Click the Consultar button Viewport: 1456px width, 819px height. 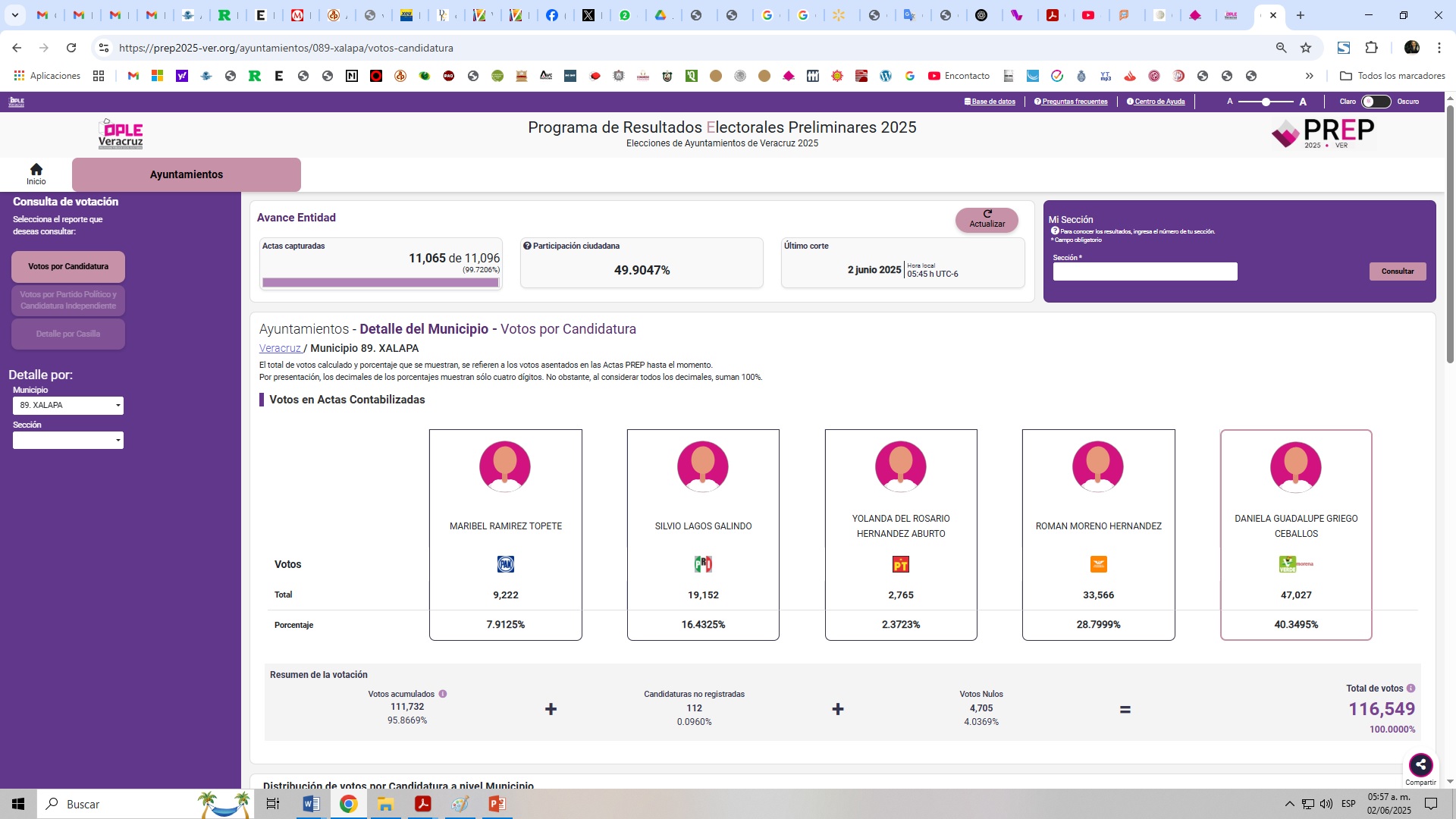(1397, 271)
